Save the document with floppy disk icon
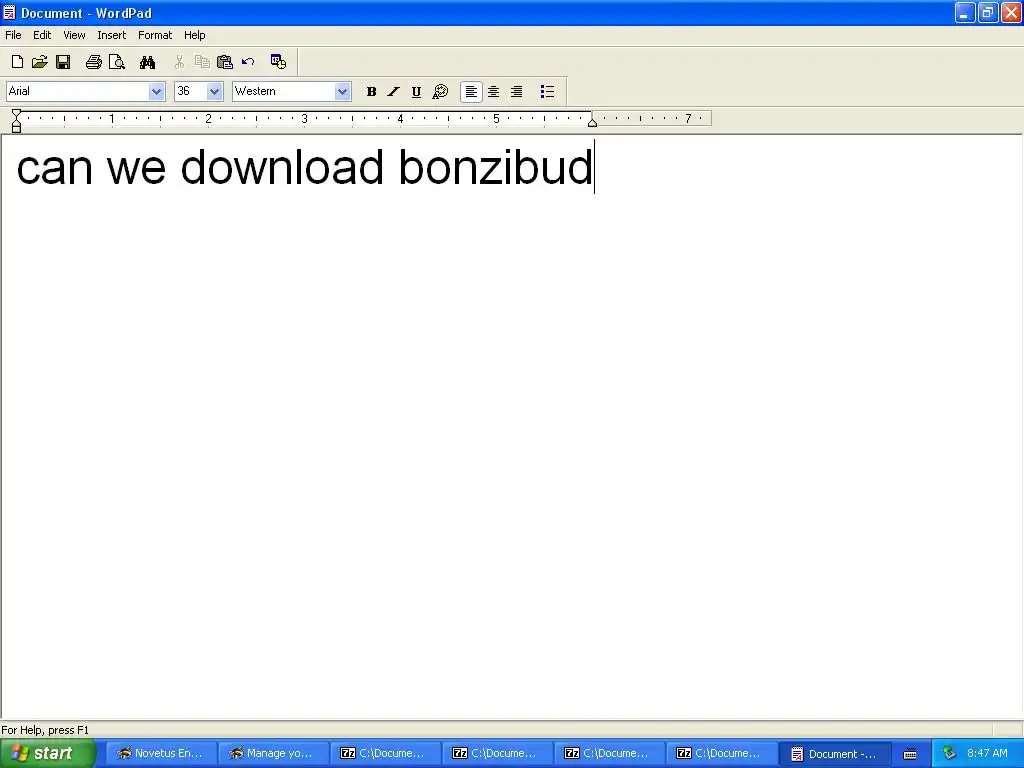 pos(63,62)
